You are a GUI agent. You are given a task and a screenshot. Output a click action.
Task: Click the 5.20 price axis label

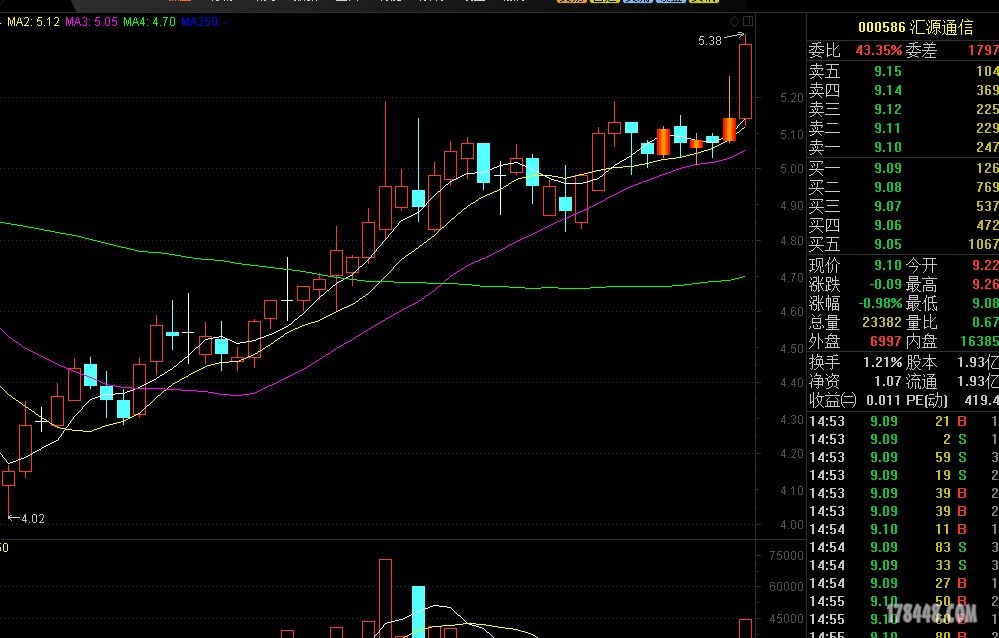click(x=792, y=98)
